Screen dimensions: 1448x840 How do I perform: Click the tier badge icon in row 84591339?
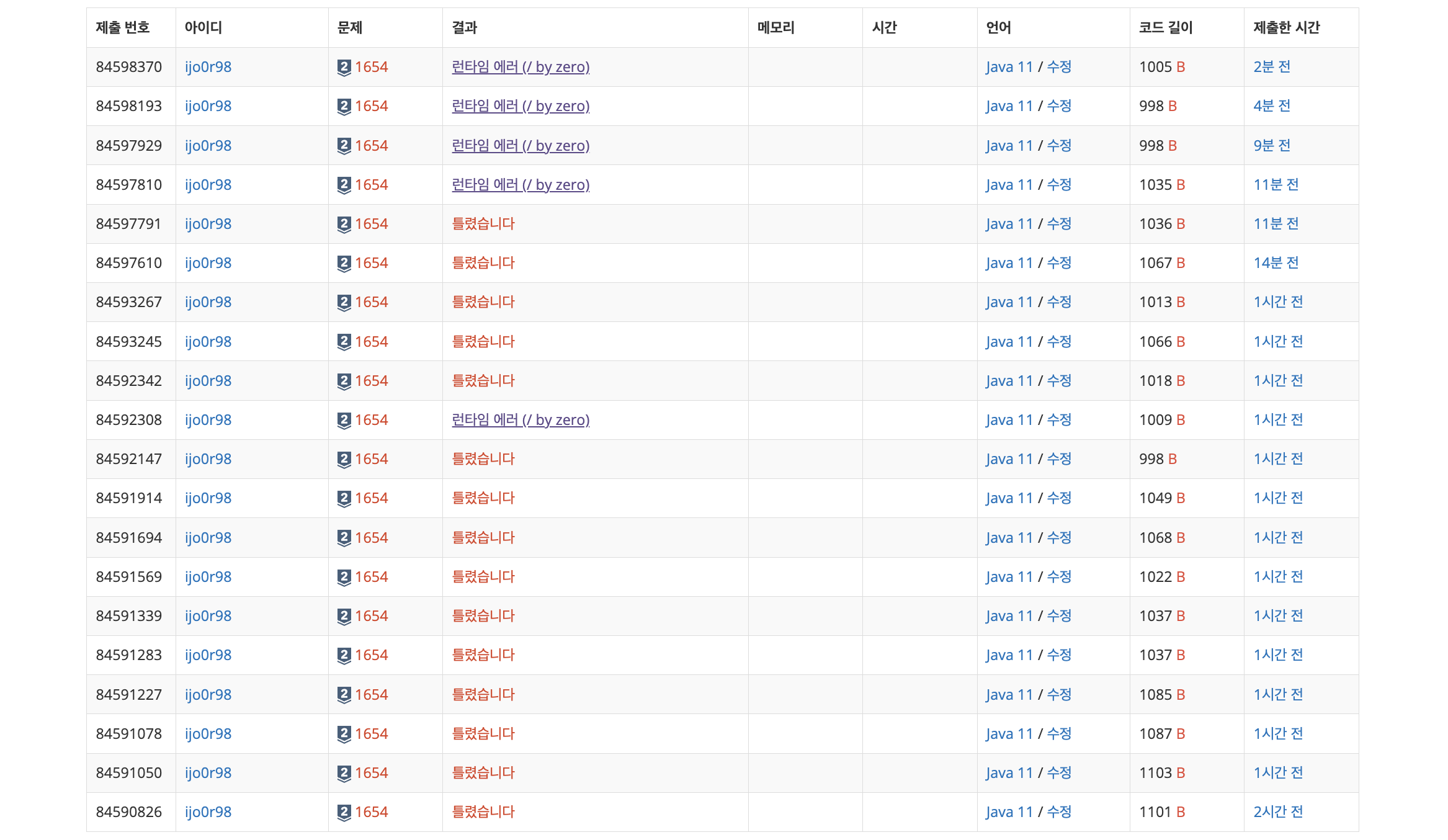click(x=344, y=616)
